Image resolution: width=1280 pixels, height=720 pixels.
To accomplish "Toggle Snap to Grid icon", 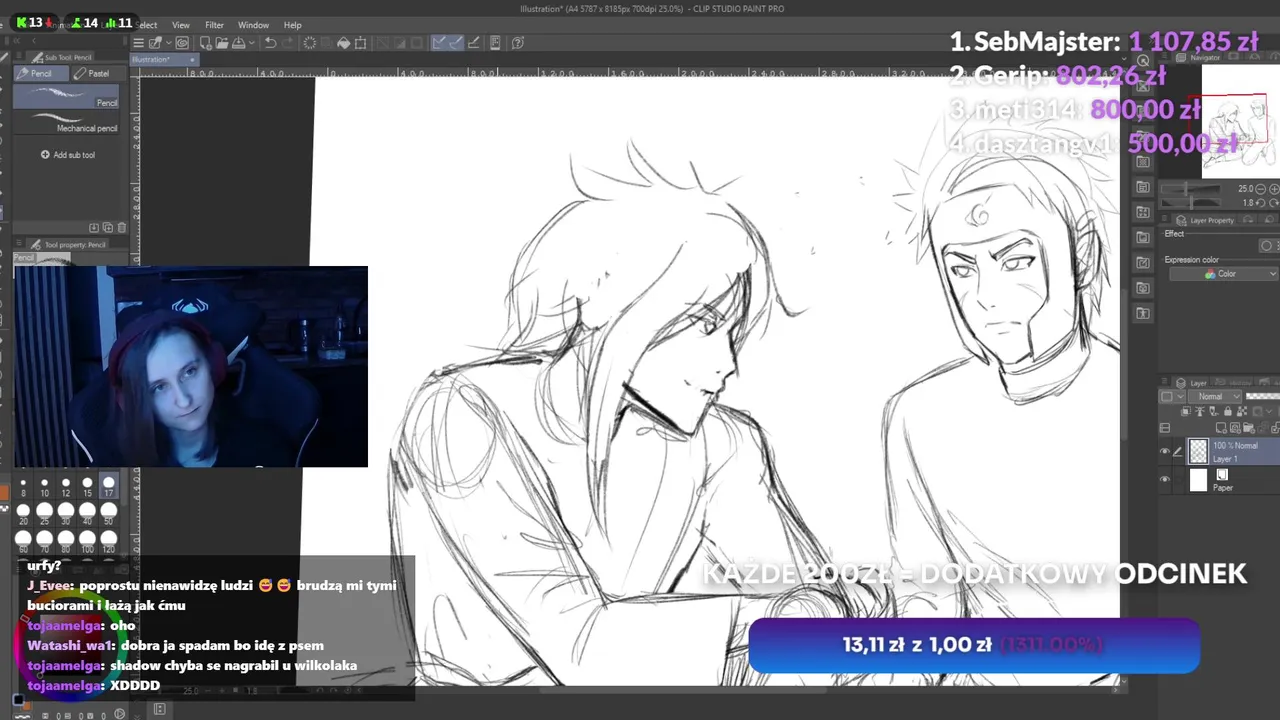I will [x=473, y=43].
